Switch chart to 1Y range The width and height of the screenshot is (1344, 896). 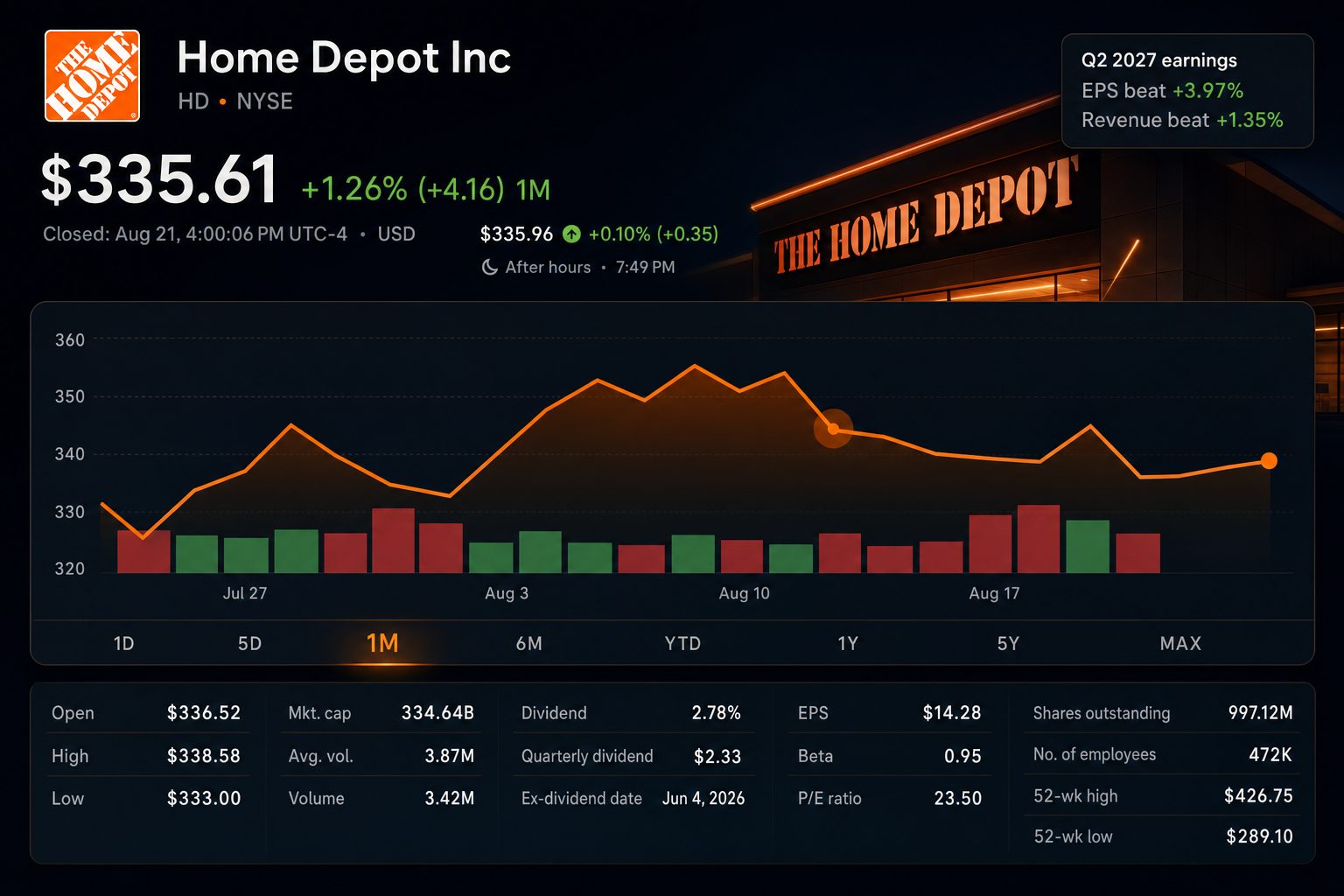pos(847,643)
